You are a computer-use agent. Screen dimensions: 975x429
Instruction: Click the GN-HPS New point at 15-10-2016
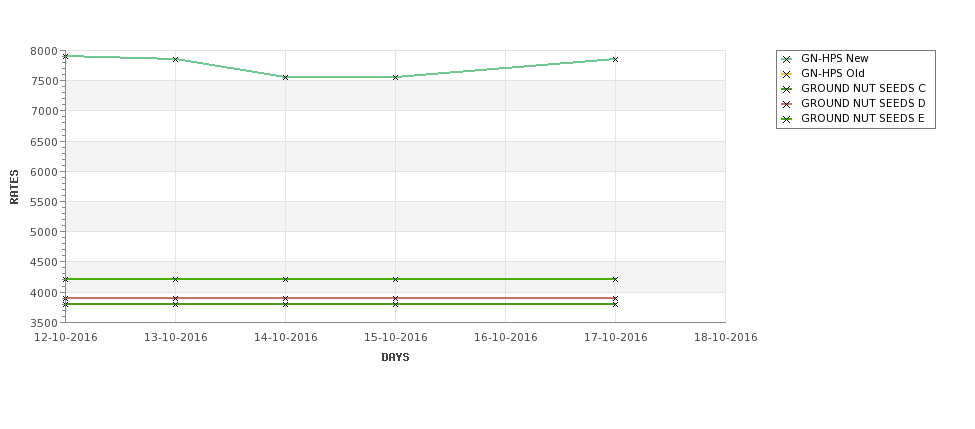(395, 77)
